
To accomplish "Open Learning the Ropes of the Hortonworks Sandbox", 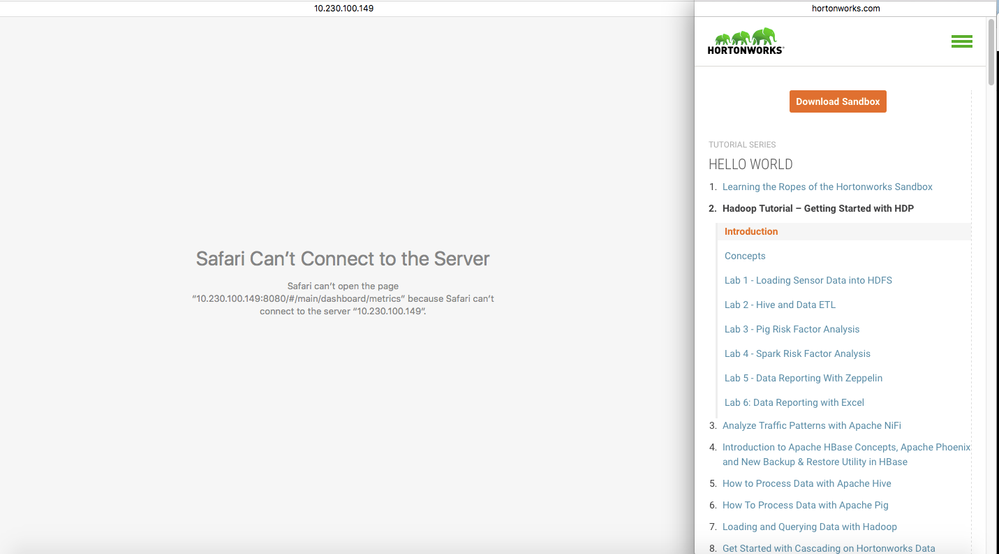I will (x=827, y=187).
